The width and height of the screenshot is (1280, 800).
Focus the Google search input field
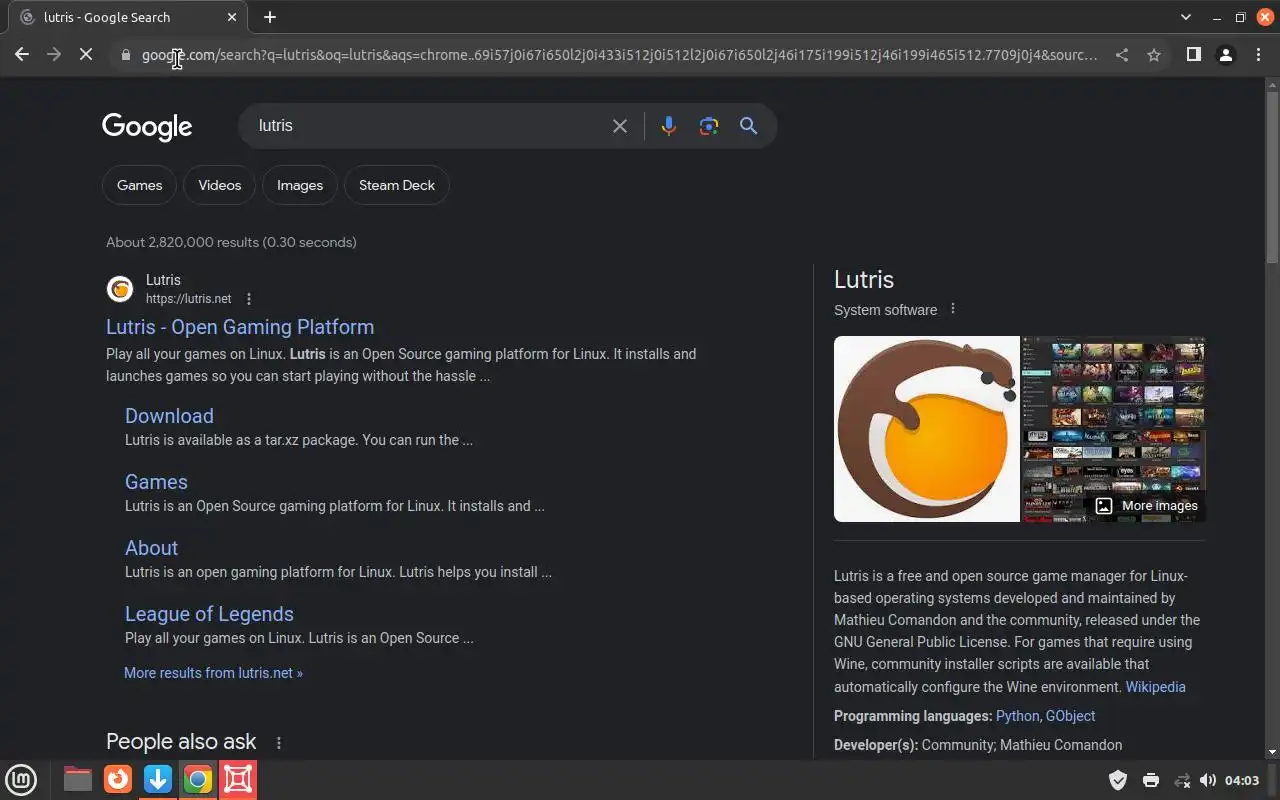click(x=428, y=126)
